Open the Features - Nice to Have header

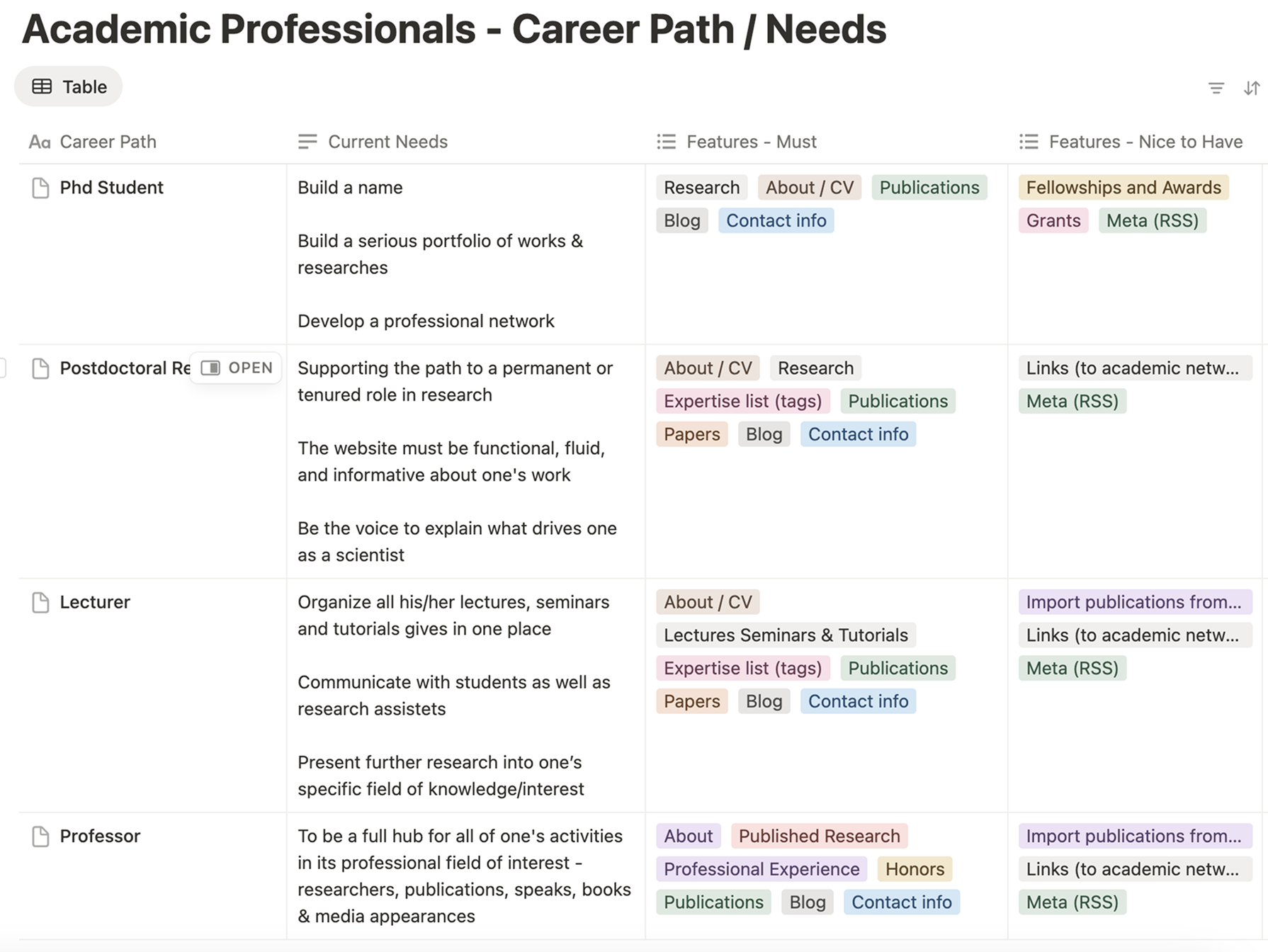(1145, 142)
